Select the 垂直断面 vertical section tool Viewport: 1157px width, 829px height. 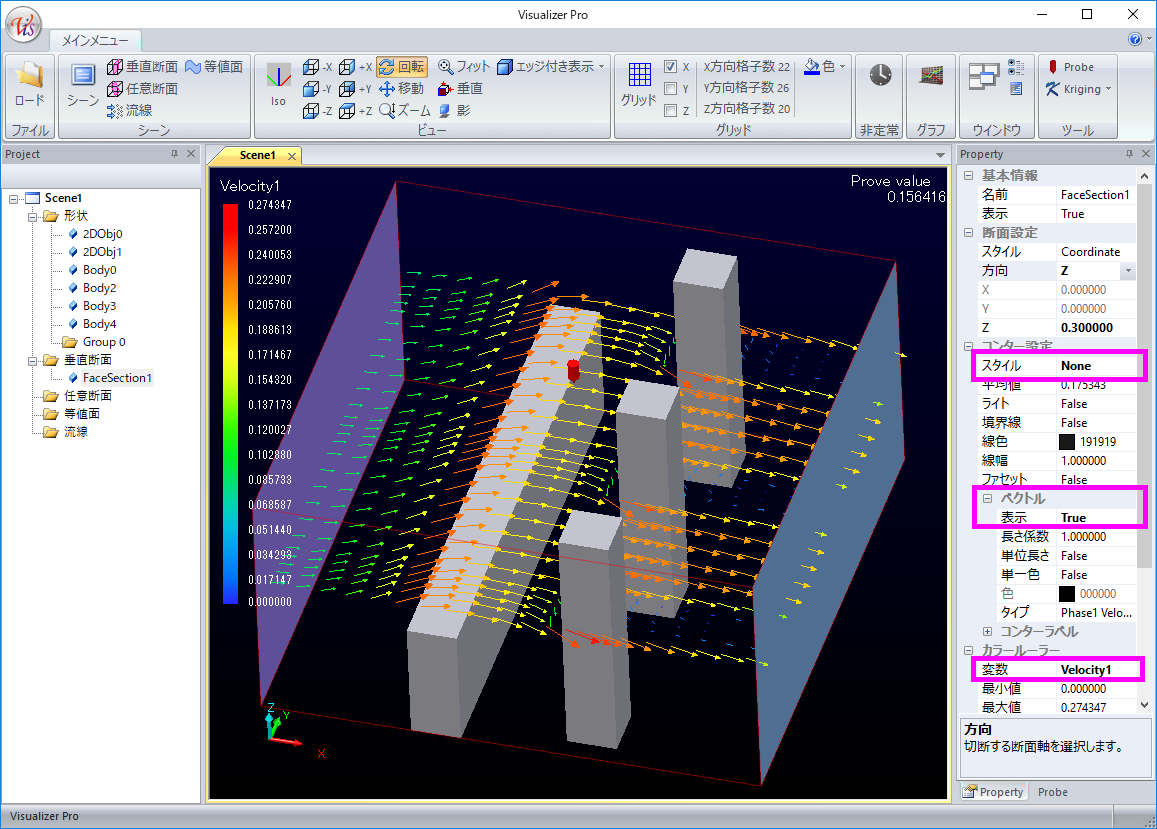pos(142,67)
